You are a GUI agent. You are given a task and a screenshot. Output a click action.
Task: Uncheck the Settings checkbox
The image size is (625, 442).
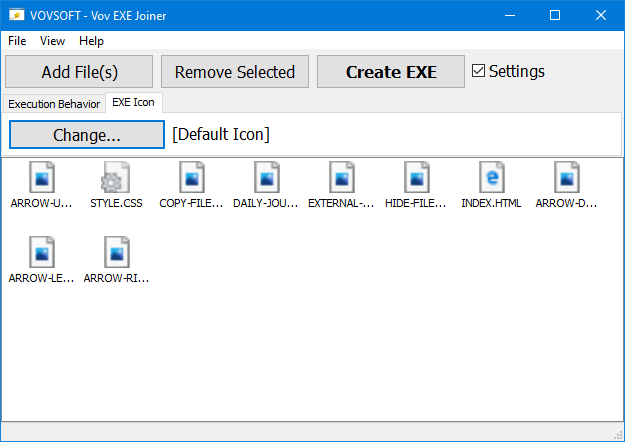tap(478, 71)
